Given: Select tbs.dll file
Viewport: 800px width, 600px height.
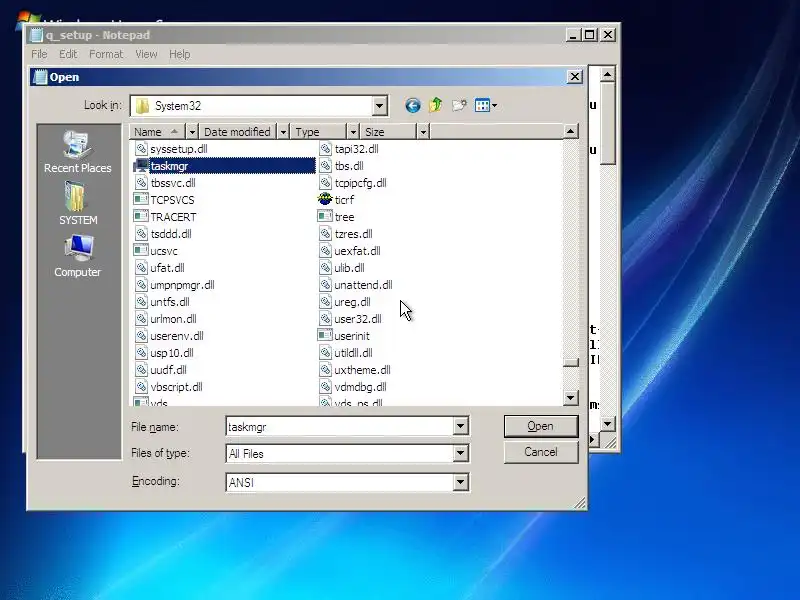Looking at the screenshot, I should point(341,166).
